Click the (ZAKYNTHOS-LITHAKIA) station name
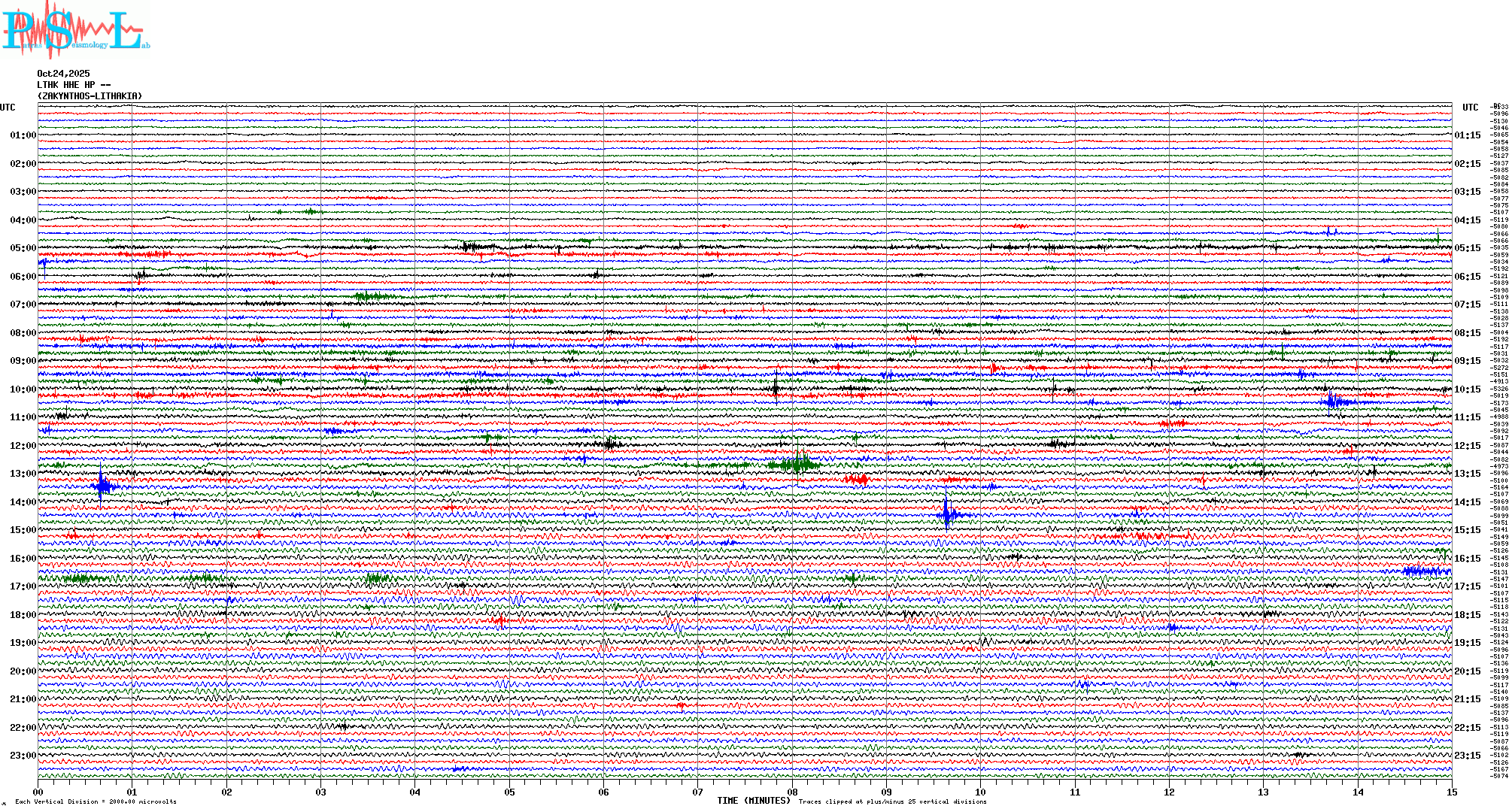 click(x=90, y=96)
